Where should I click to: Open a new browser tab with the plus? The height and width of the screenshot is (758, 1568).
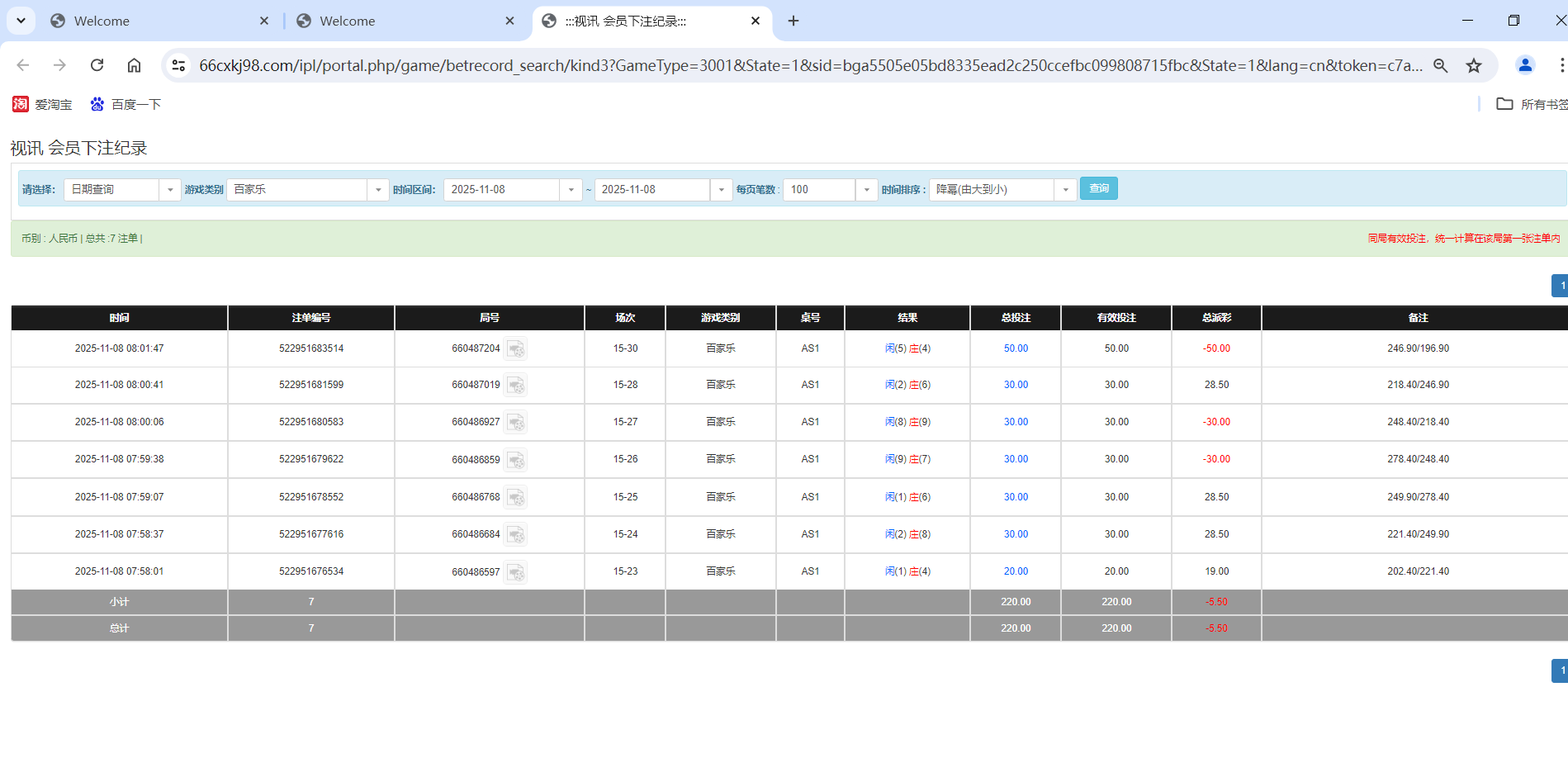click(793, 21)
